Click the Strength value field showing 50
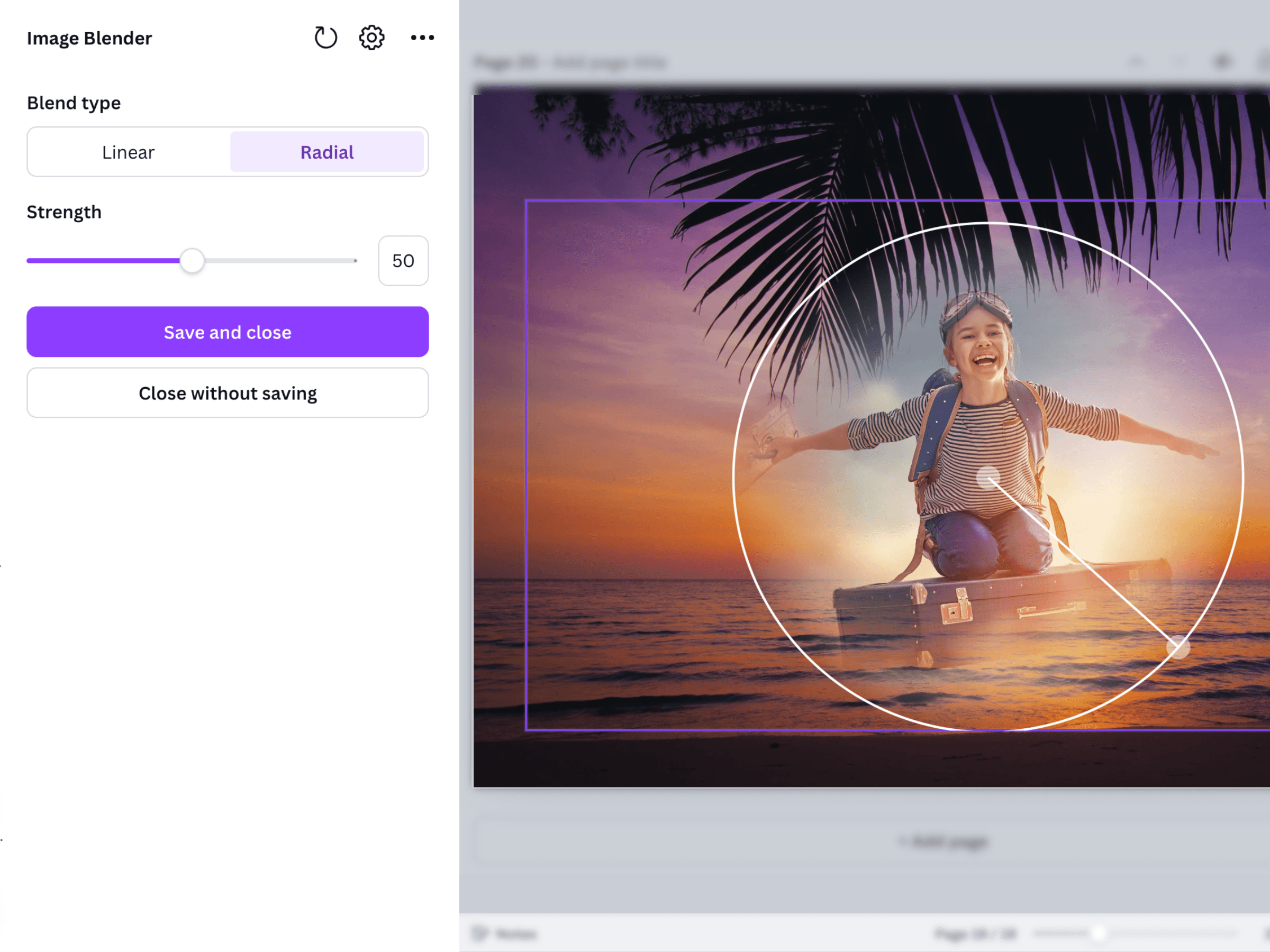The height and width of the screenshot is (952, 1270). click(x=403, y=261)
